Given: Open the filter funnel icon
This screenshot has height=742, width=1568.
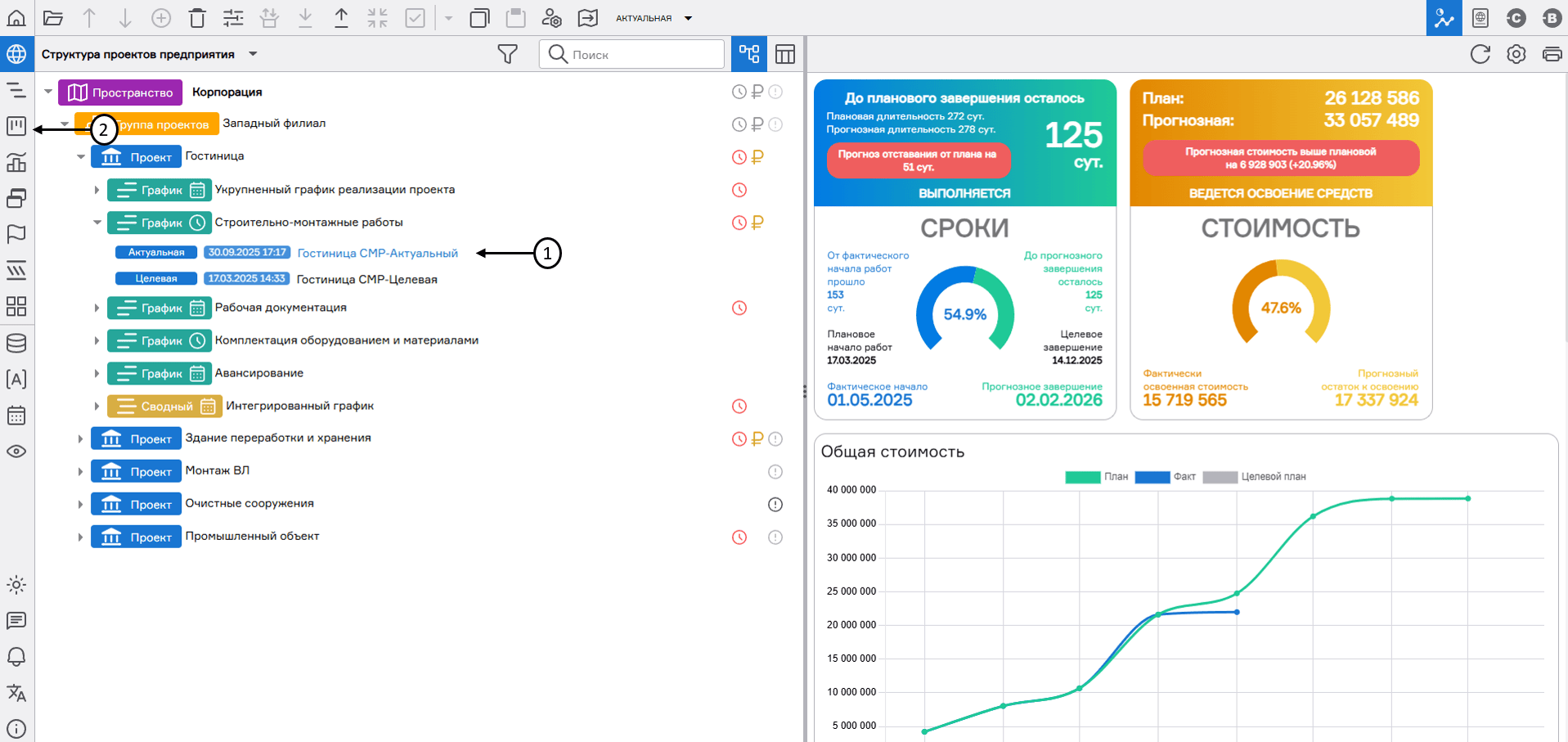Looking at the screenshot, I should 507,54.
